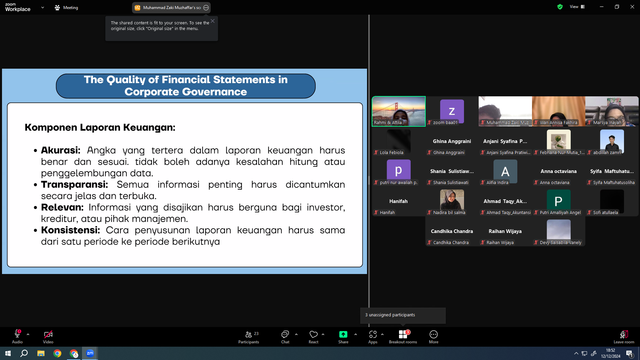The height and width of the screenshot is (360, 640).
Task: Click the Leave room icon
Action: (624, 337)
